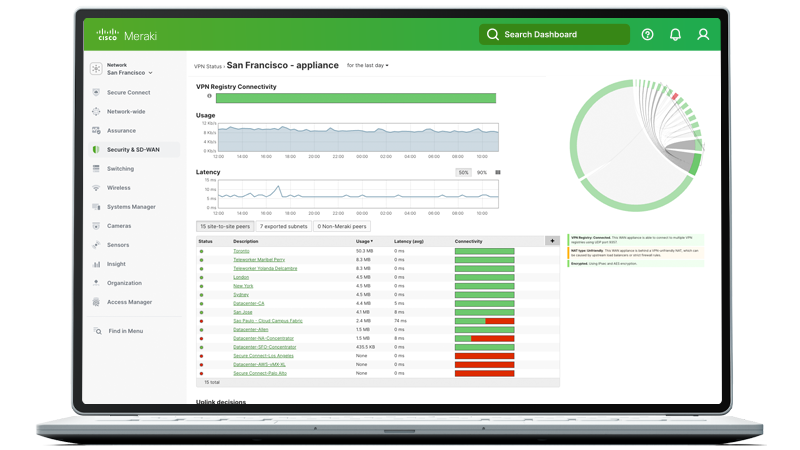Viewport: 800px width, 450px height.
Task: Open the notifications bell icon
Action: 675,34
